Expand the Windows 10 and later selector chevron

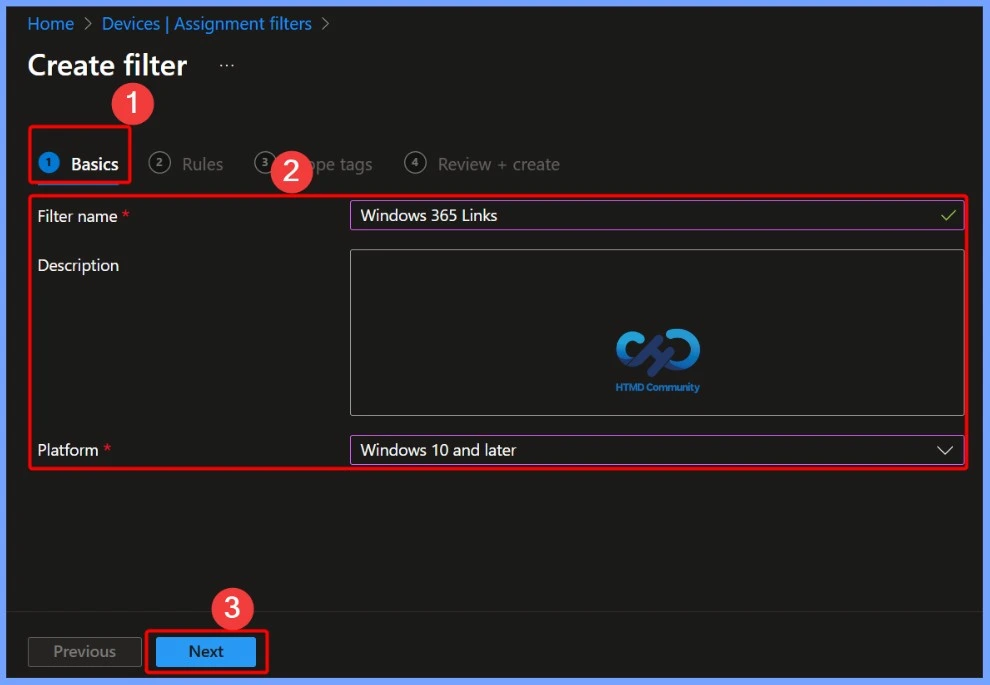(x=945, y=450)
